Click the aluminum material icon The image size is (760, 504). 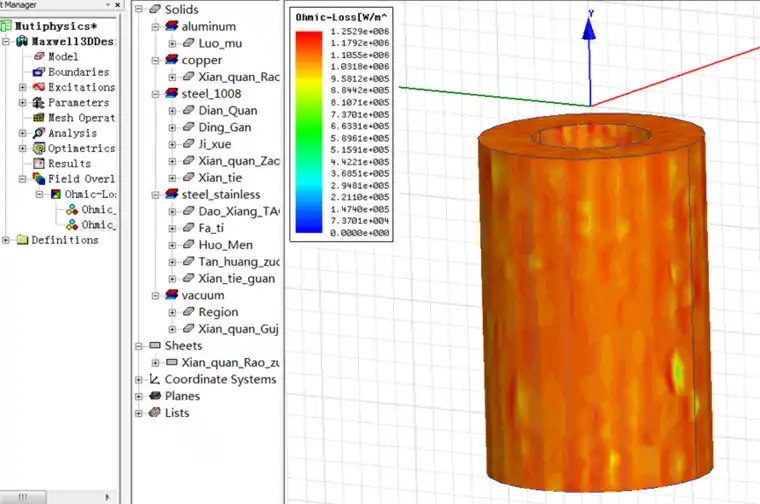pos(172,26)
